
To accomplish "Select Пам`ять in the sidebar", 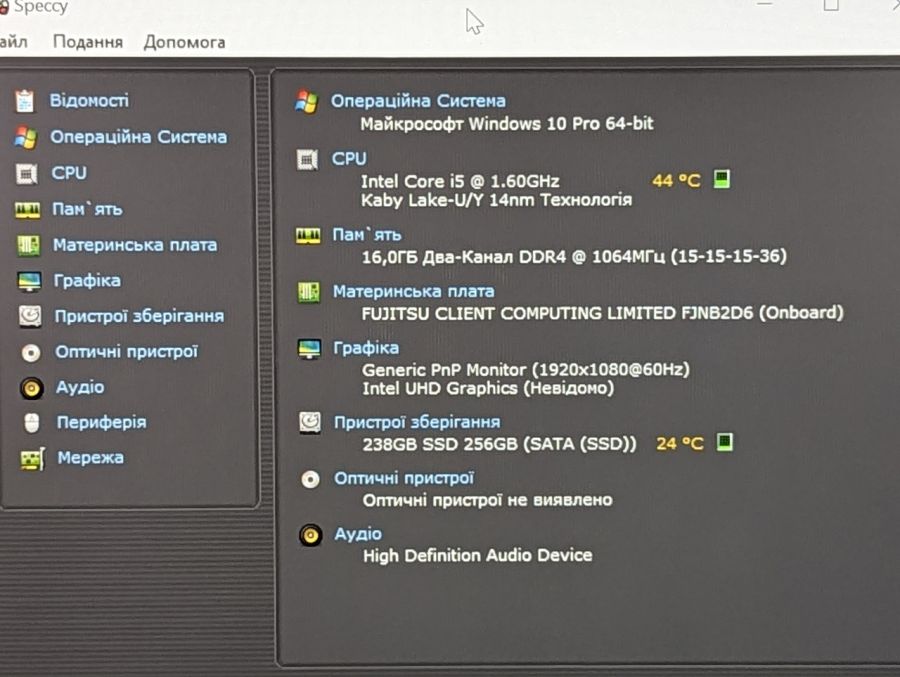I will 87,209.
